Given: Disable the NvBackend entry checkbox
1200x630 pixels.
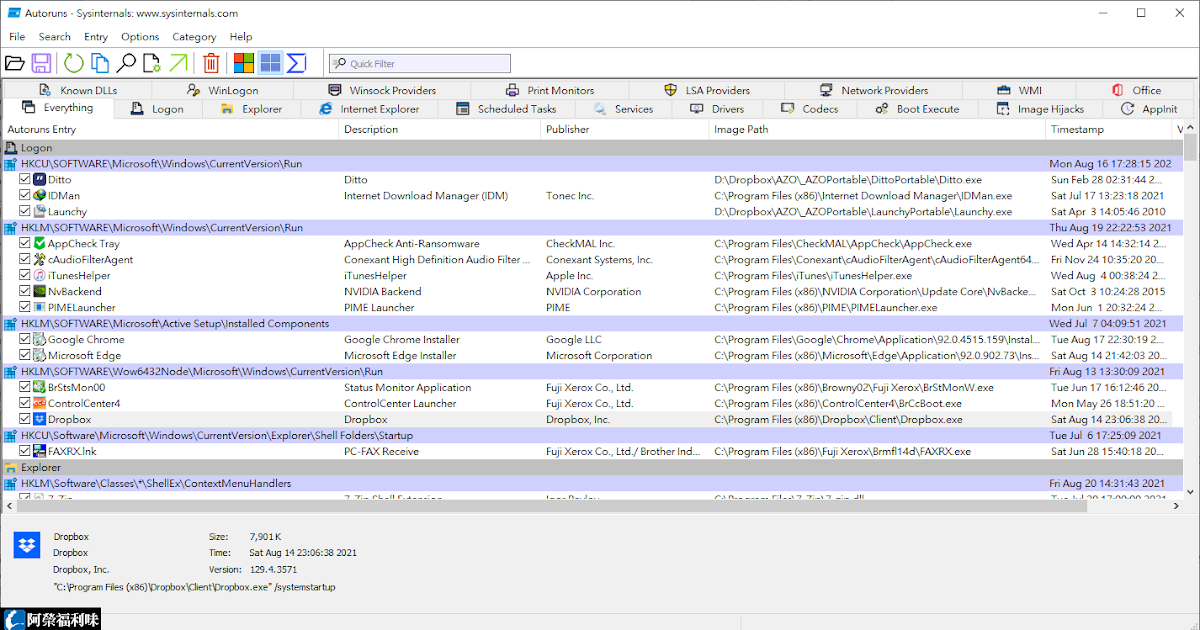Looking at the screenshot, I should tap(25, 291).
